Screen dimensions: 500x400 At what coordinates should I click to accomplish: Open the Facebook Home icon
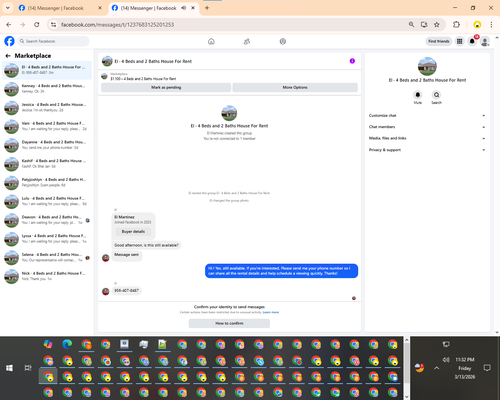coord(211,41)
